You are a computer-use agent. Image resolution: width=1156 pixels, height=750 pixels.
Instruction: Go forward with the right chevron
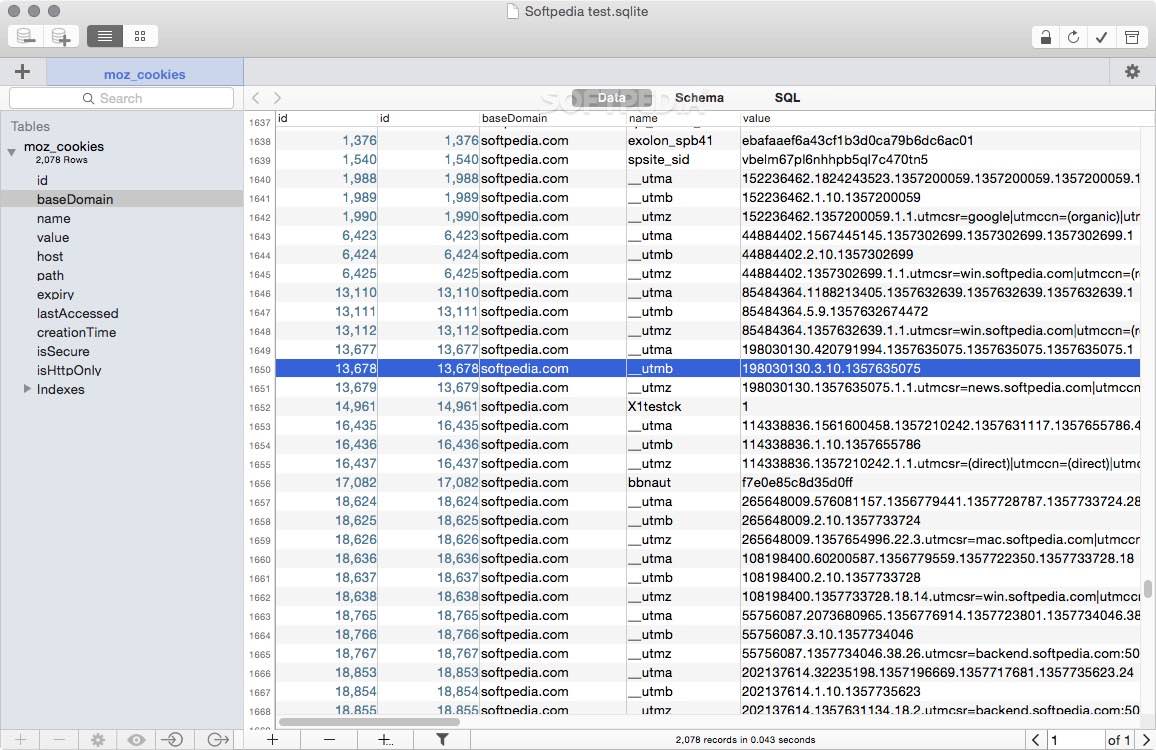tap(277, 98)
